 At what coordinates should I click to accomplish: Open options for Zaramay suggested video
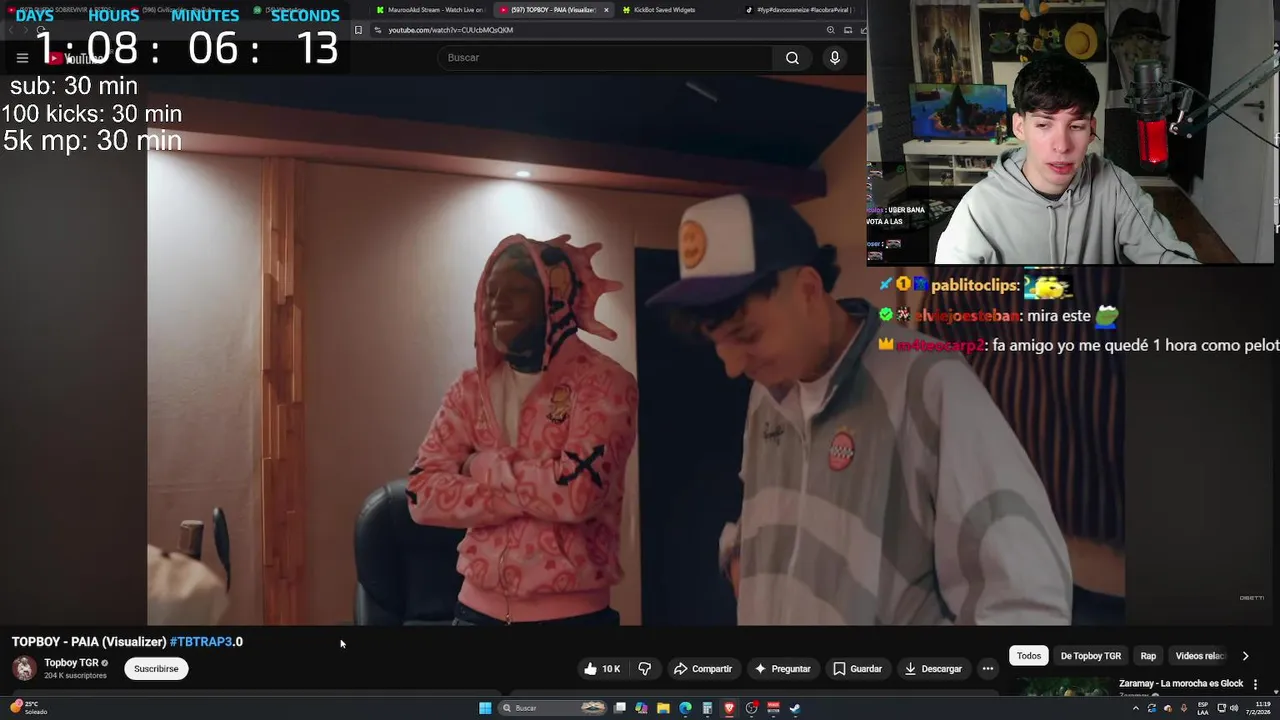tap(1255, 685)
